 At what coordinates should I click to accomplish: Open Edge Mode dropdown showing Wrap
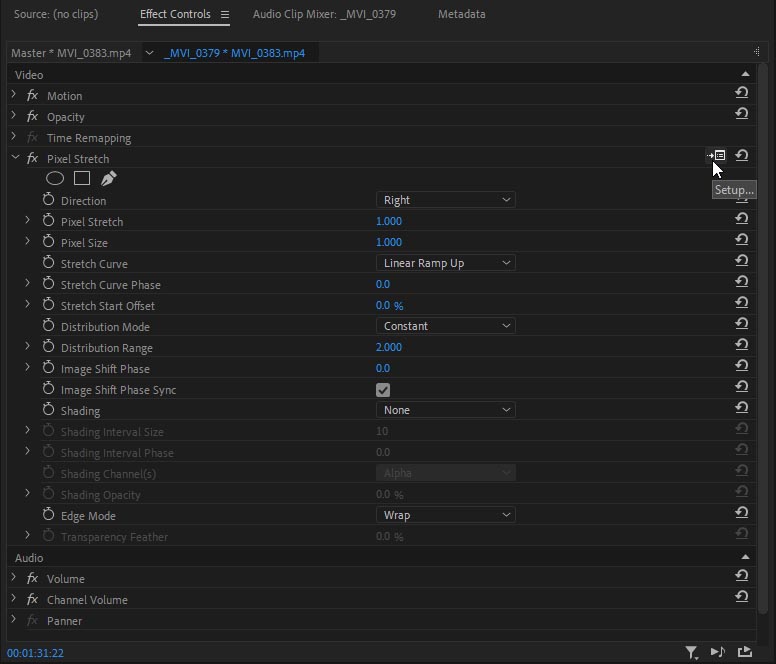(446, 515)
